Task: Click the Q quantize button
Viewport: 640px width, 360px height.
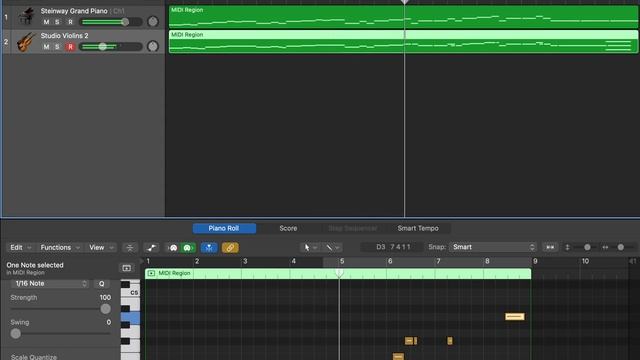Action: (x=102, y=283)
